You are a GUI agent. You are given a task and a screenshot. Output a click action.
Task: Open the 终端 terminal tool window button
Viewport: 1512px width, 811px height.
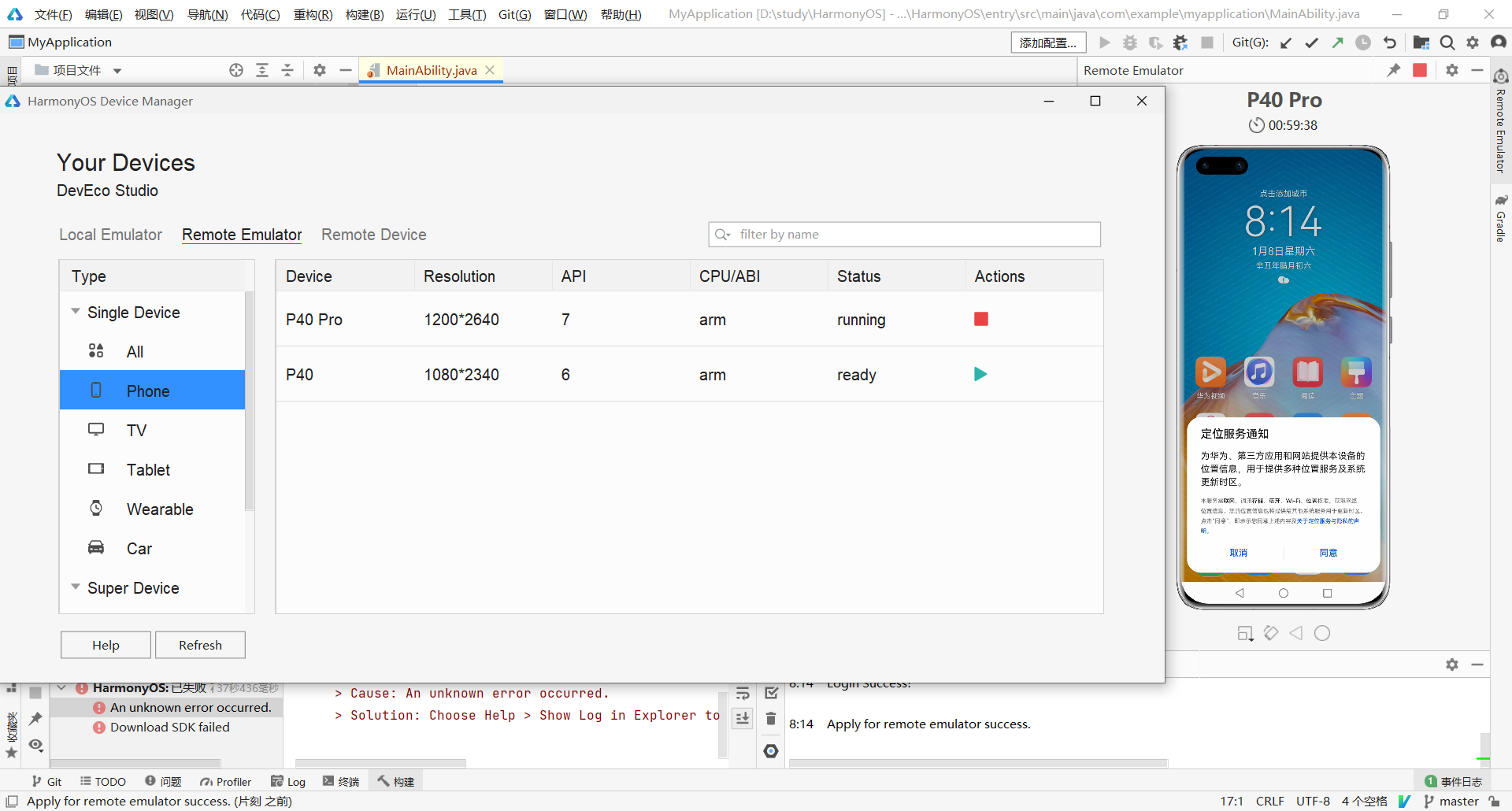pyautogui.click(x=341, y=782)
